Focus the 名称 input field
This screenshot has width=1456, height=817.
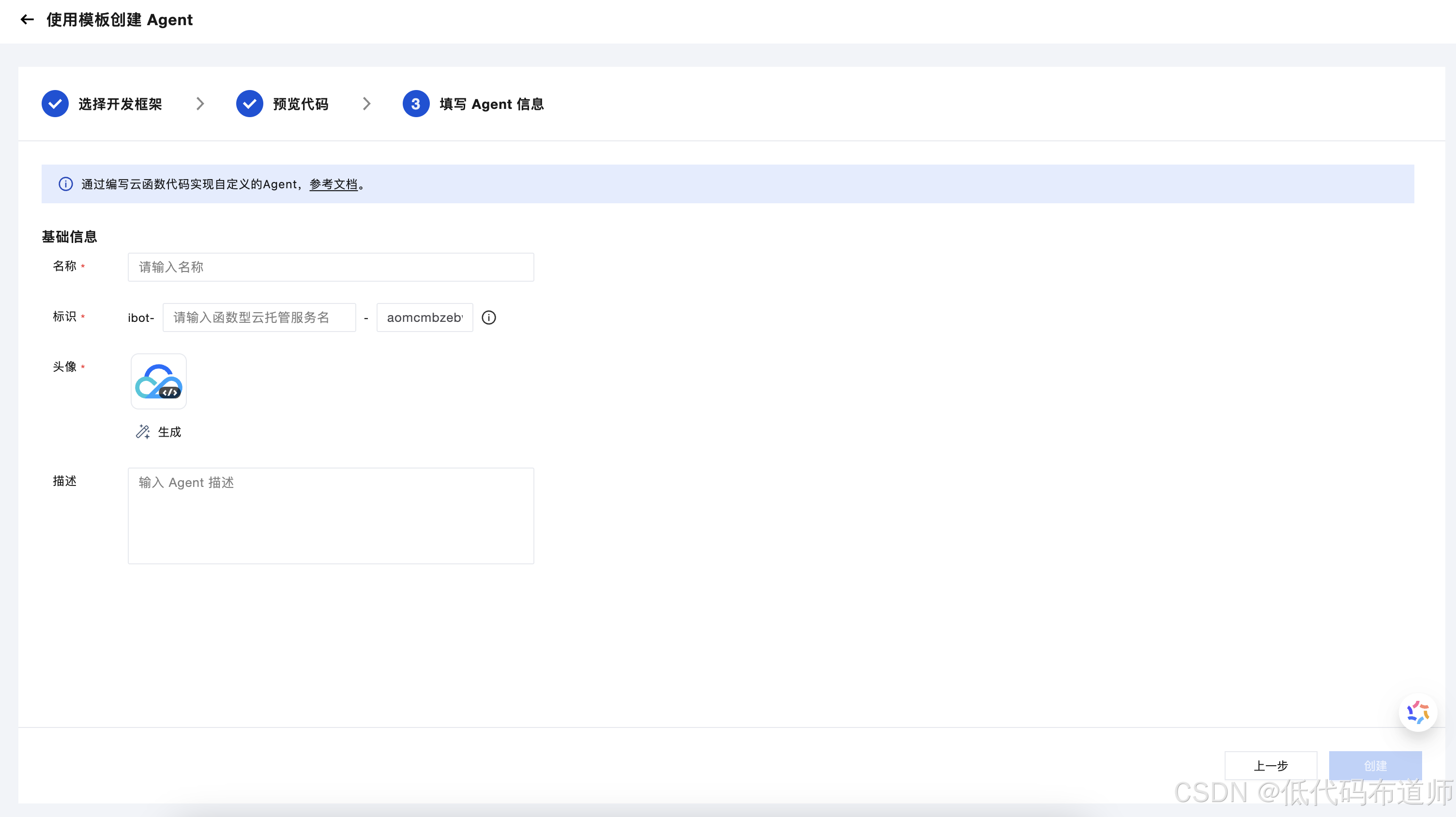pyautogui.click(x=331, y=267)
